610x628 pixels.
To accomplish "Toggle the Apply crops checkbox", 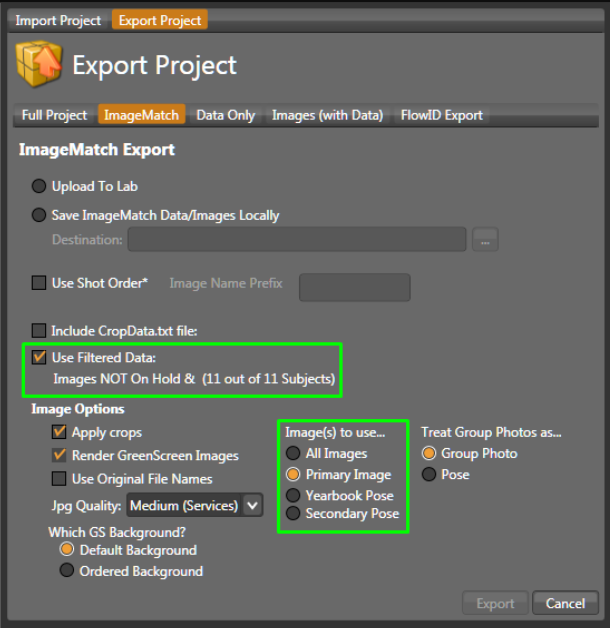I will coord(59,432).
